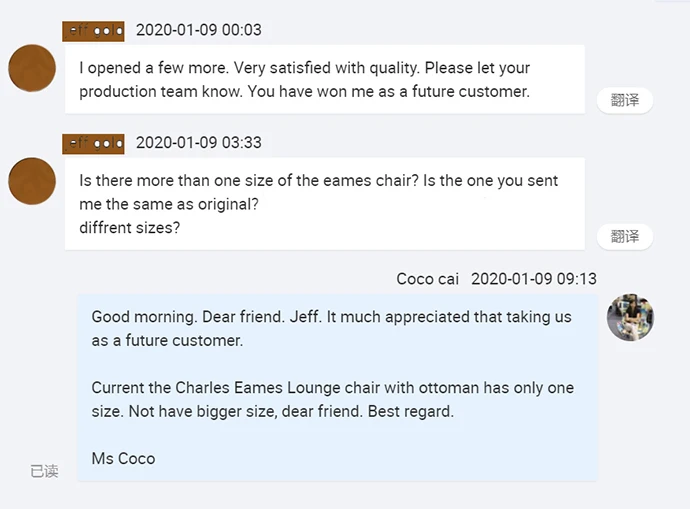Click the "Current the Charles Eames Lounge" paragraph
The height and width of the screenshot is (509, 690).
pyautogui.click(x=332, y=388)
